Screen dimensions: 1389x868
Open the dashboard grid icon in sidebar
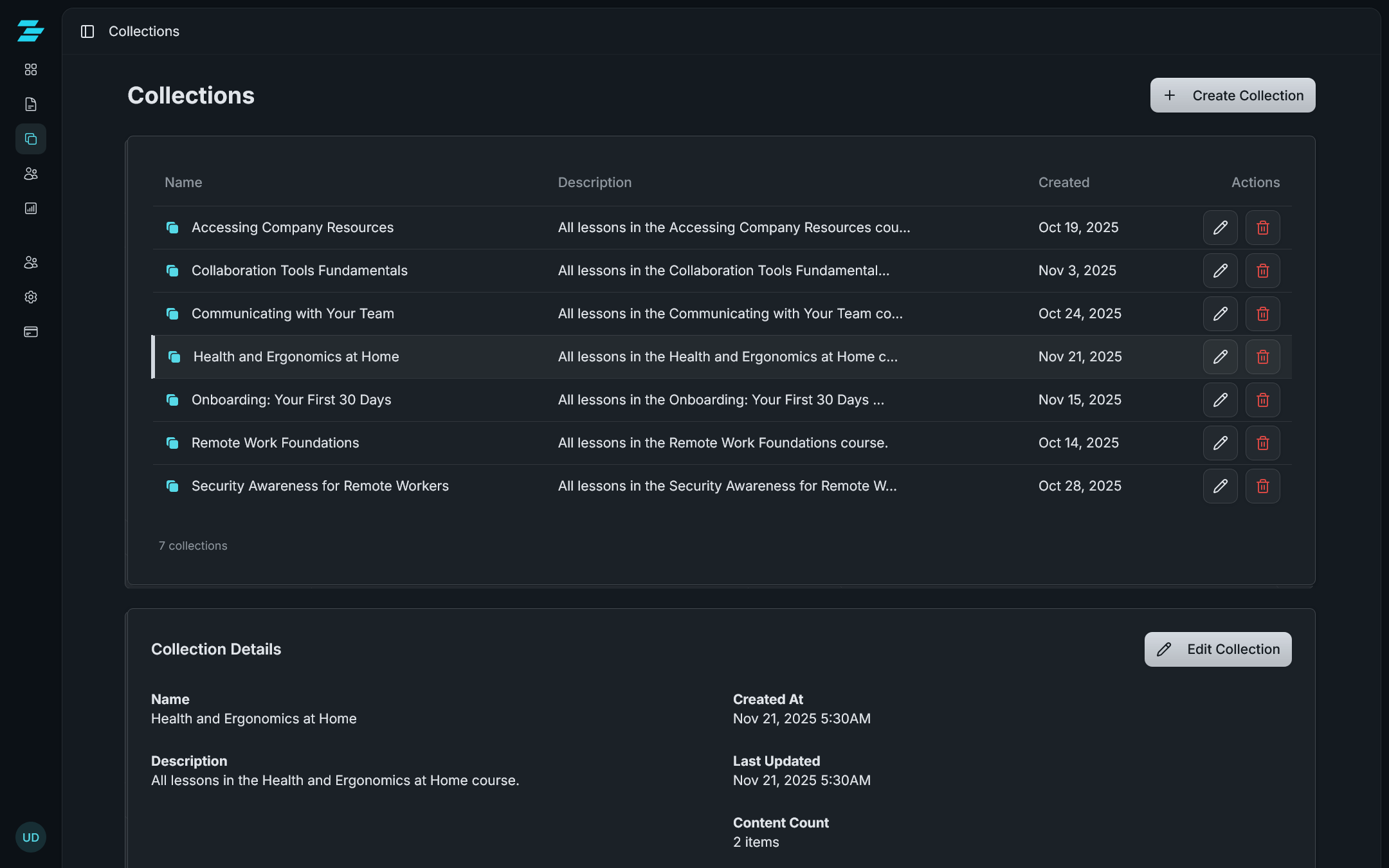pos(31,69)
